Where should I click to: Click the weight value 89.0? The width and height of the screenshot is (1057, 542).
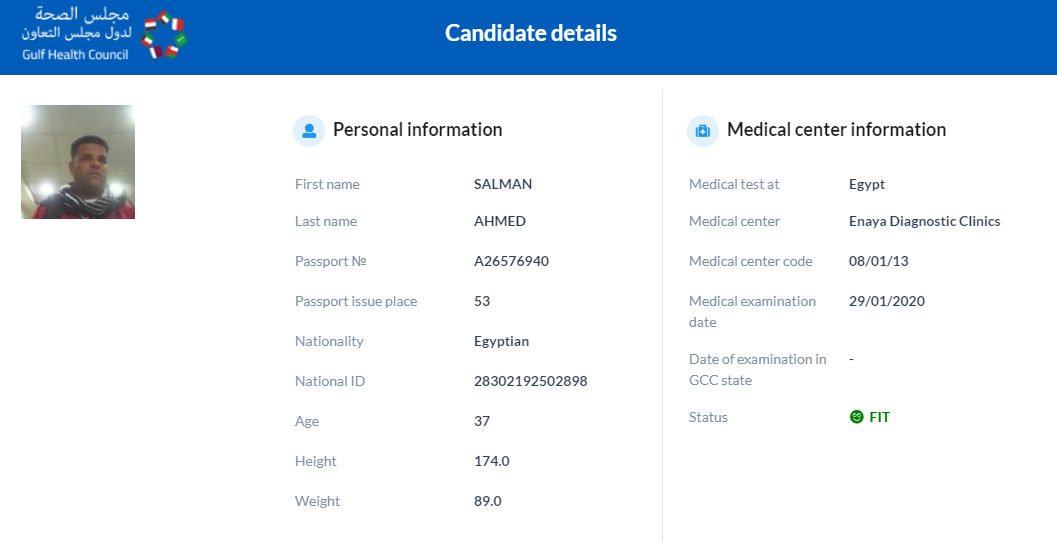(487, 501)
